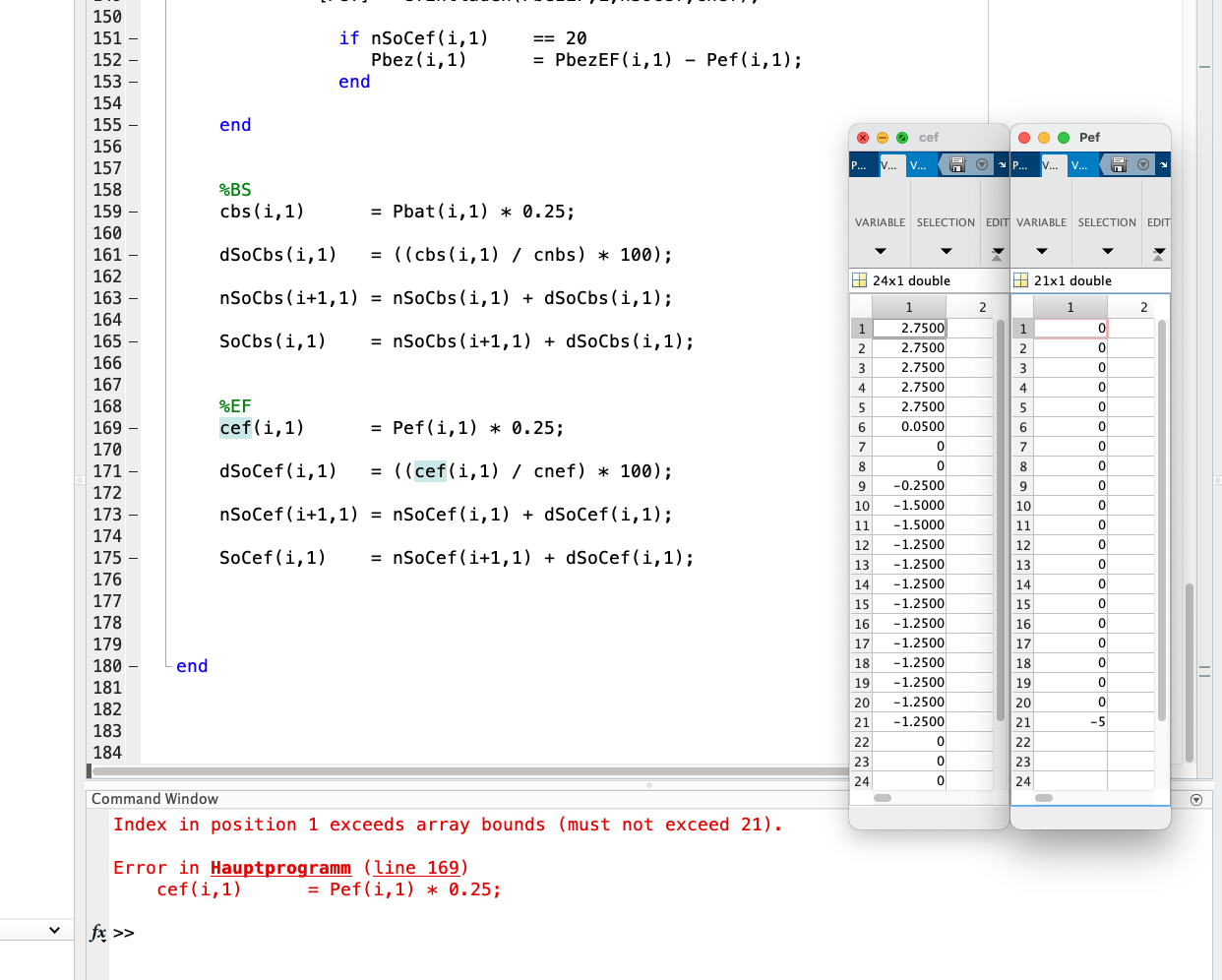Set breakpoint at line 151

134,38
